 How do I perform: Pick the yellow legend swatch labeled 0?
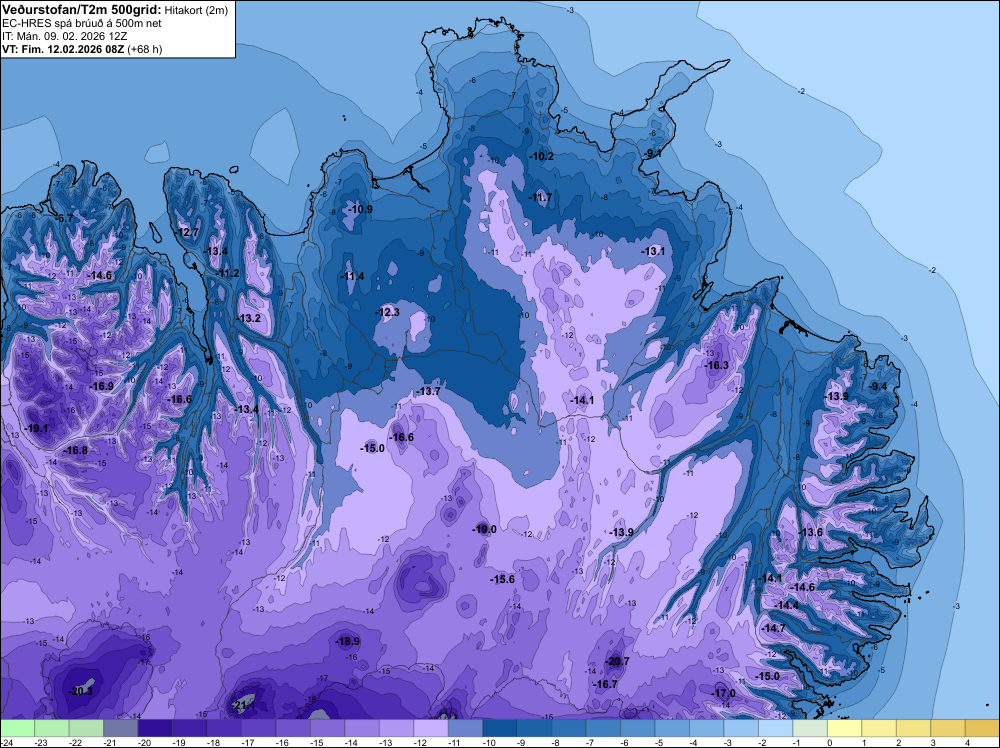pos(844,728)
